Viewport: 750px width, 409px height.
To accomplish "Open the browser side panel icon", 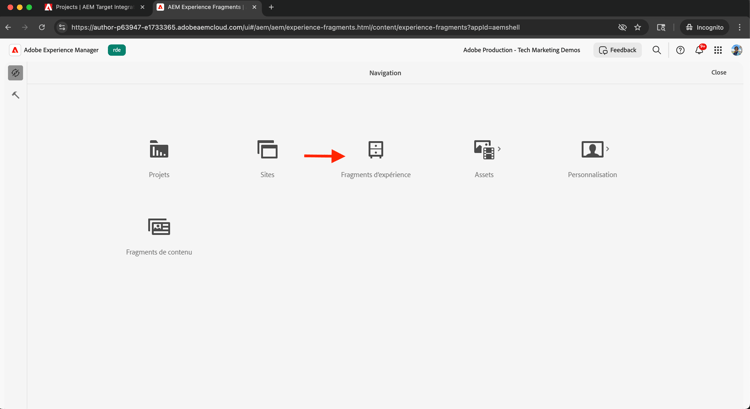I will [x=661, y=27].
